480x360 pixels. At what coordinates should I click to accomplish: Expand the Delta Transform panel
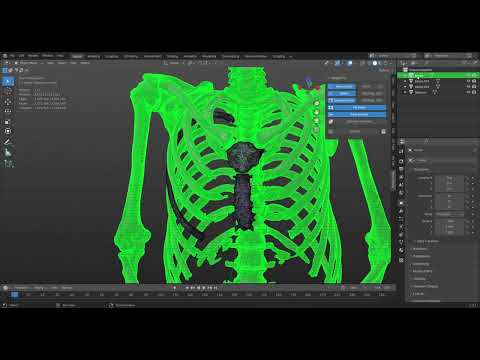(427, 241)
